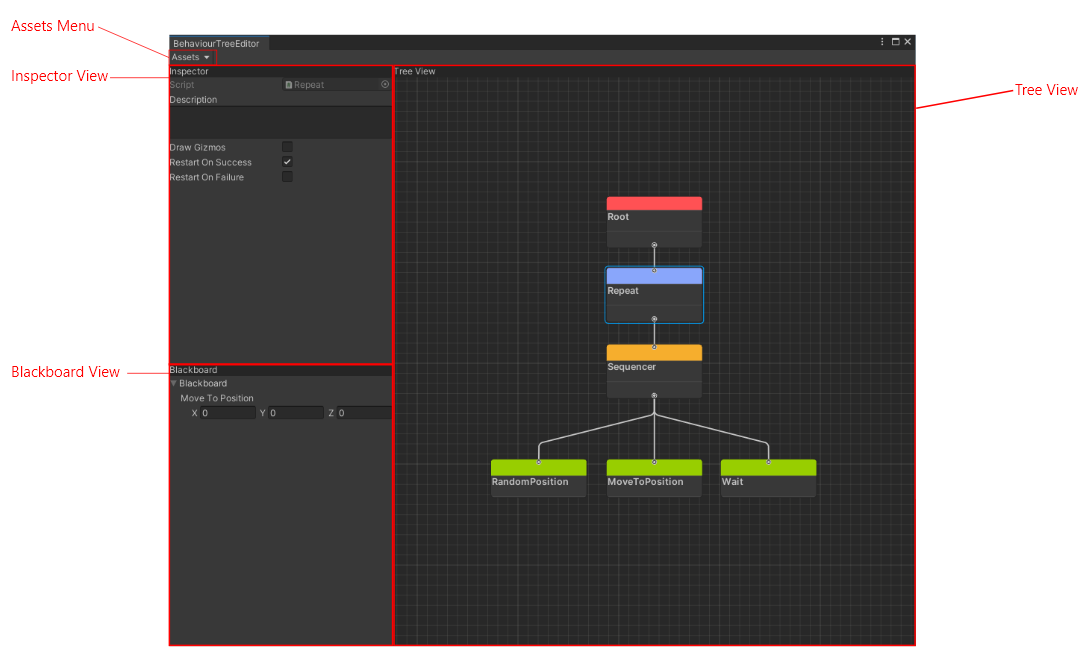
Task: Disable Restart On Success
Action: (x=287, y=161)
